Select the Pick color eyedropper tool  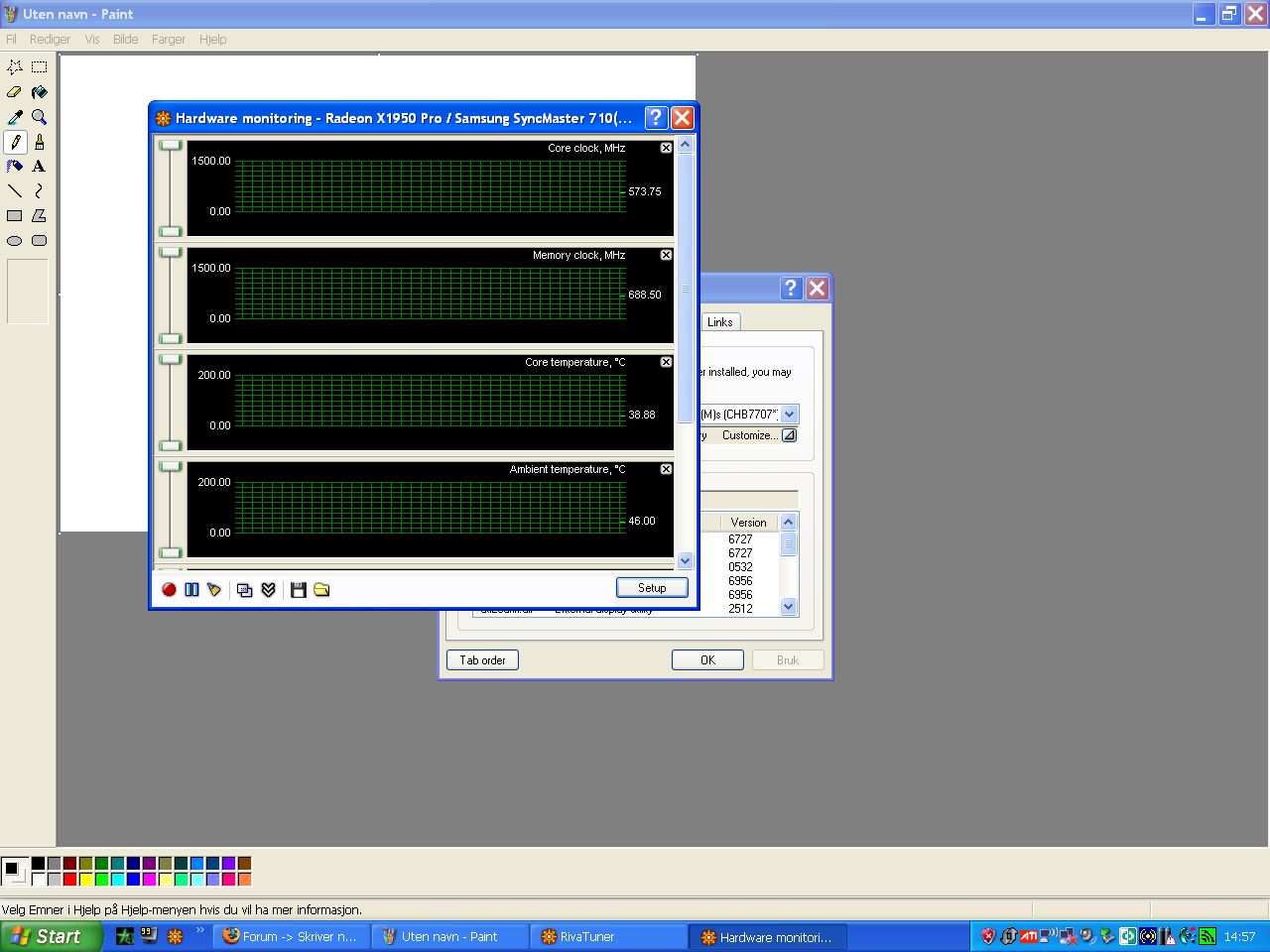click(x=15, y=117)
